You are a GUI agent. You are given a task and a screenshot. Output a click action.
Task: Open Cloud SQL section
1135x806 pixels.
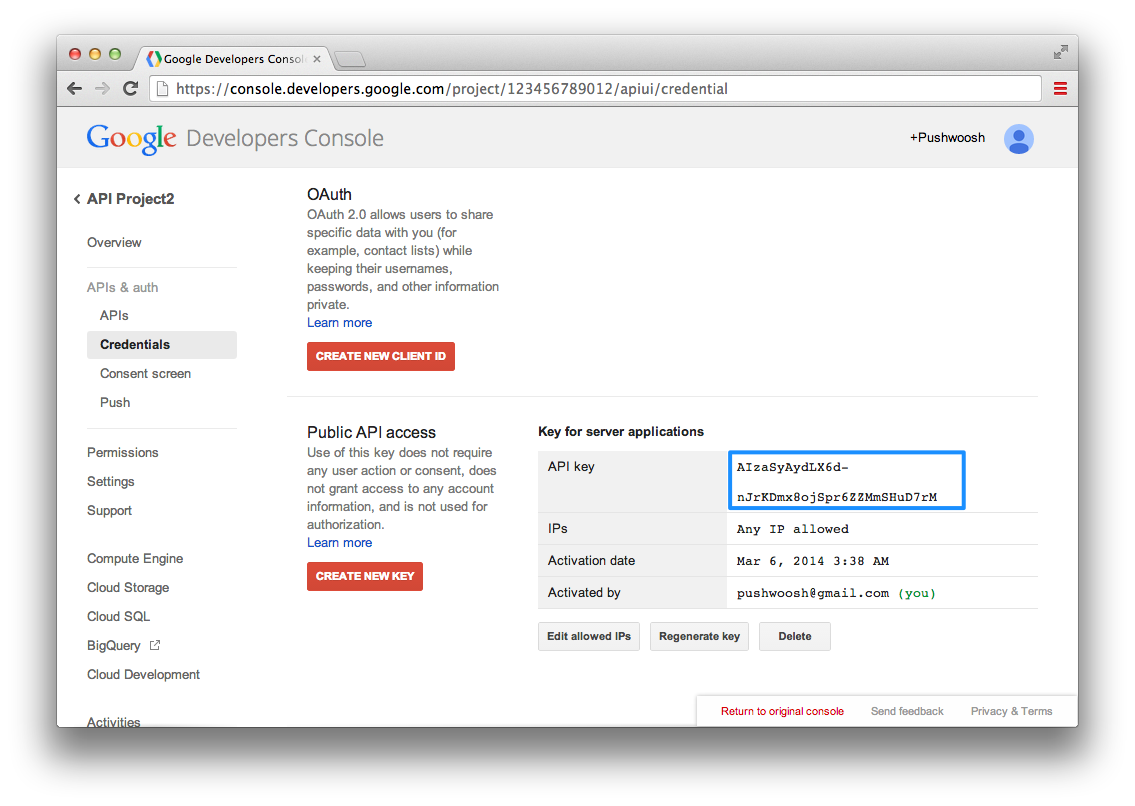(119, 617)
